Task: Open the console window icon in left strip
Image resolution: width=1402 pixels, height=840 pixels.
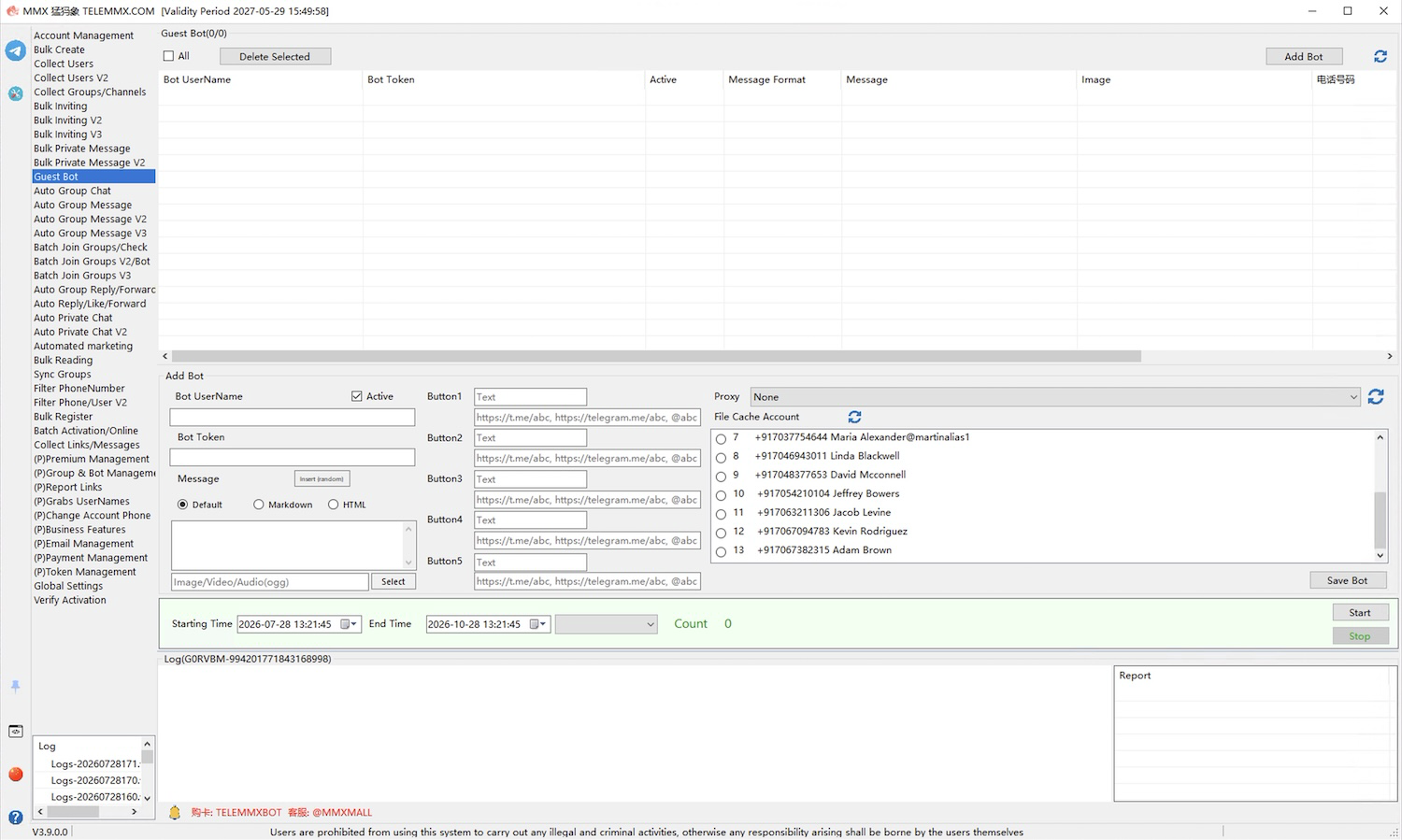Action: 15,731
